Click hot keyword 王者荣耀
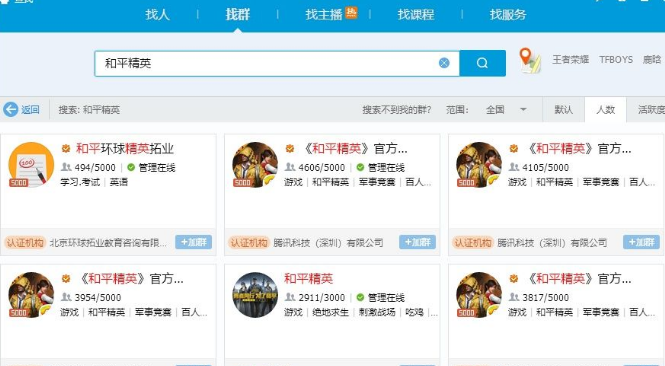The image size is (665, 366). tap(570, 59)
